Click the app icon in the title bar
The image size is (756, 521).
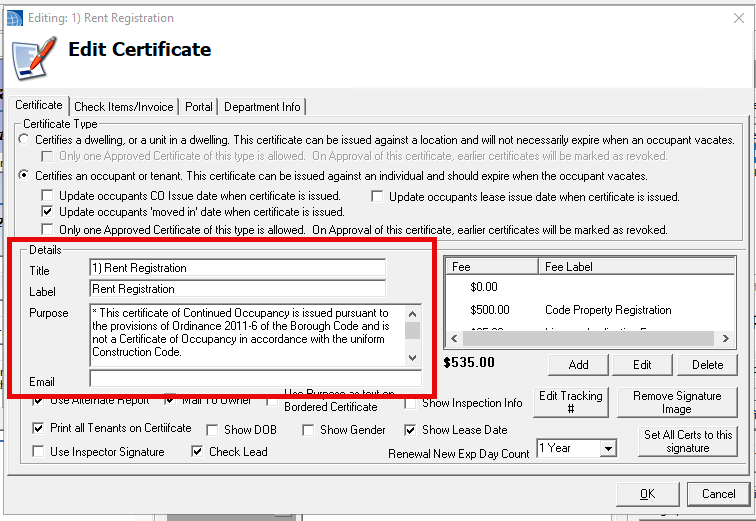tap(15, 17)
